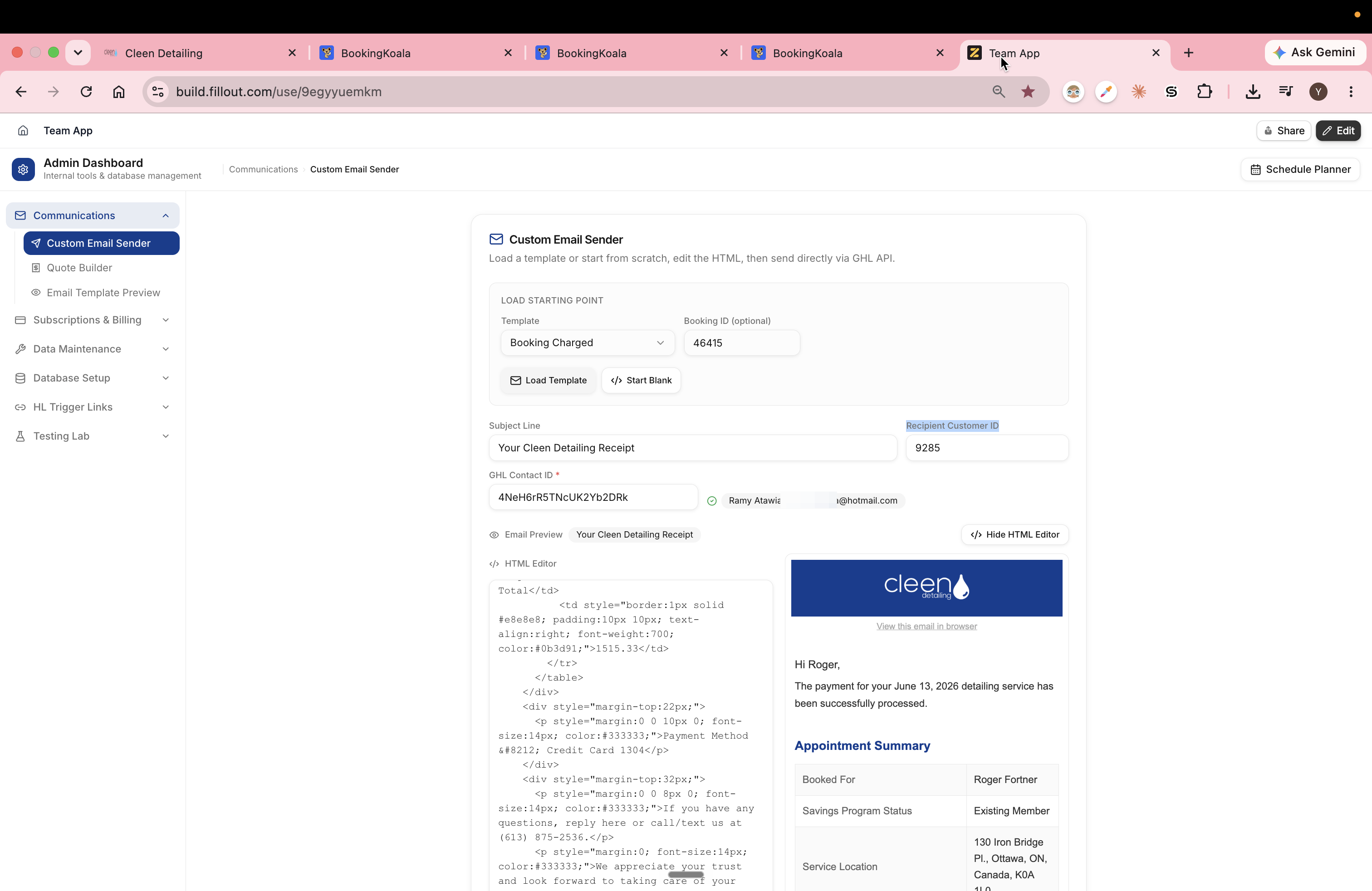
Task: Open the site information icon in address bar
Action: 158,92
